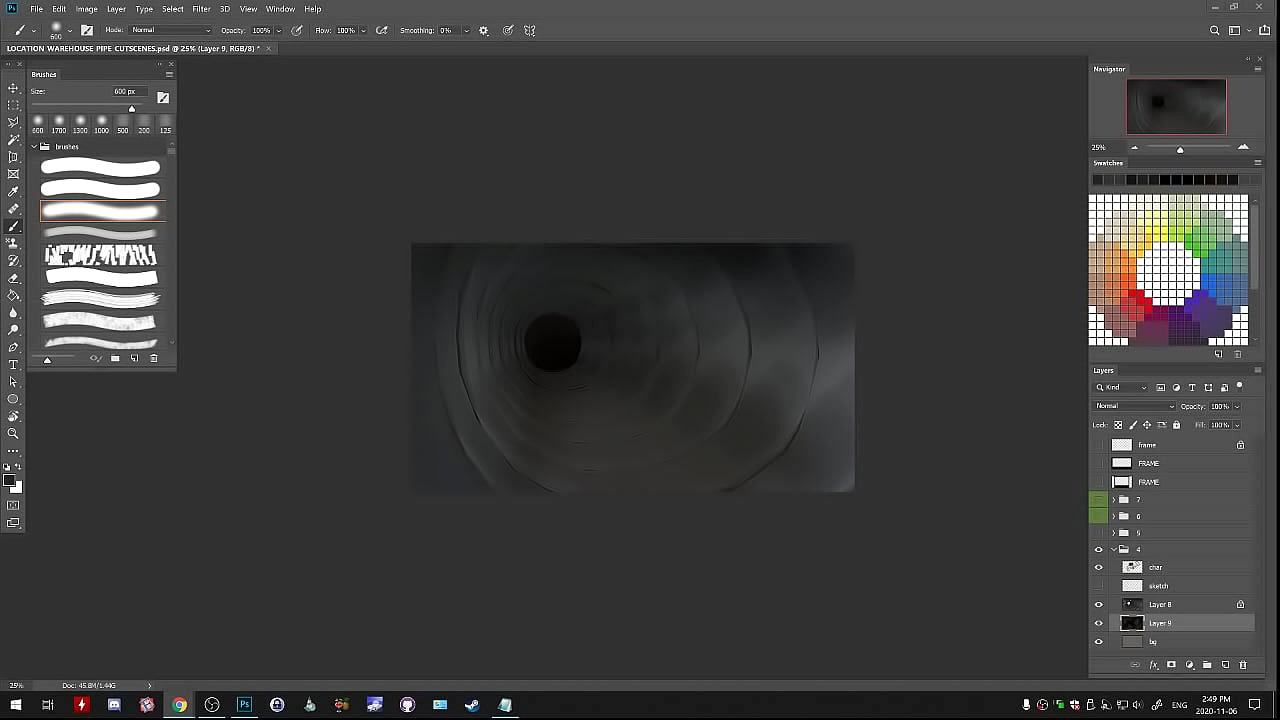
Task: Collapse layer group 4
Action: click(x=1113, y=549)
